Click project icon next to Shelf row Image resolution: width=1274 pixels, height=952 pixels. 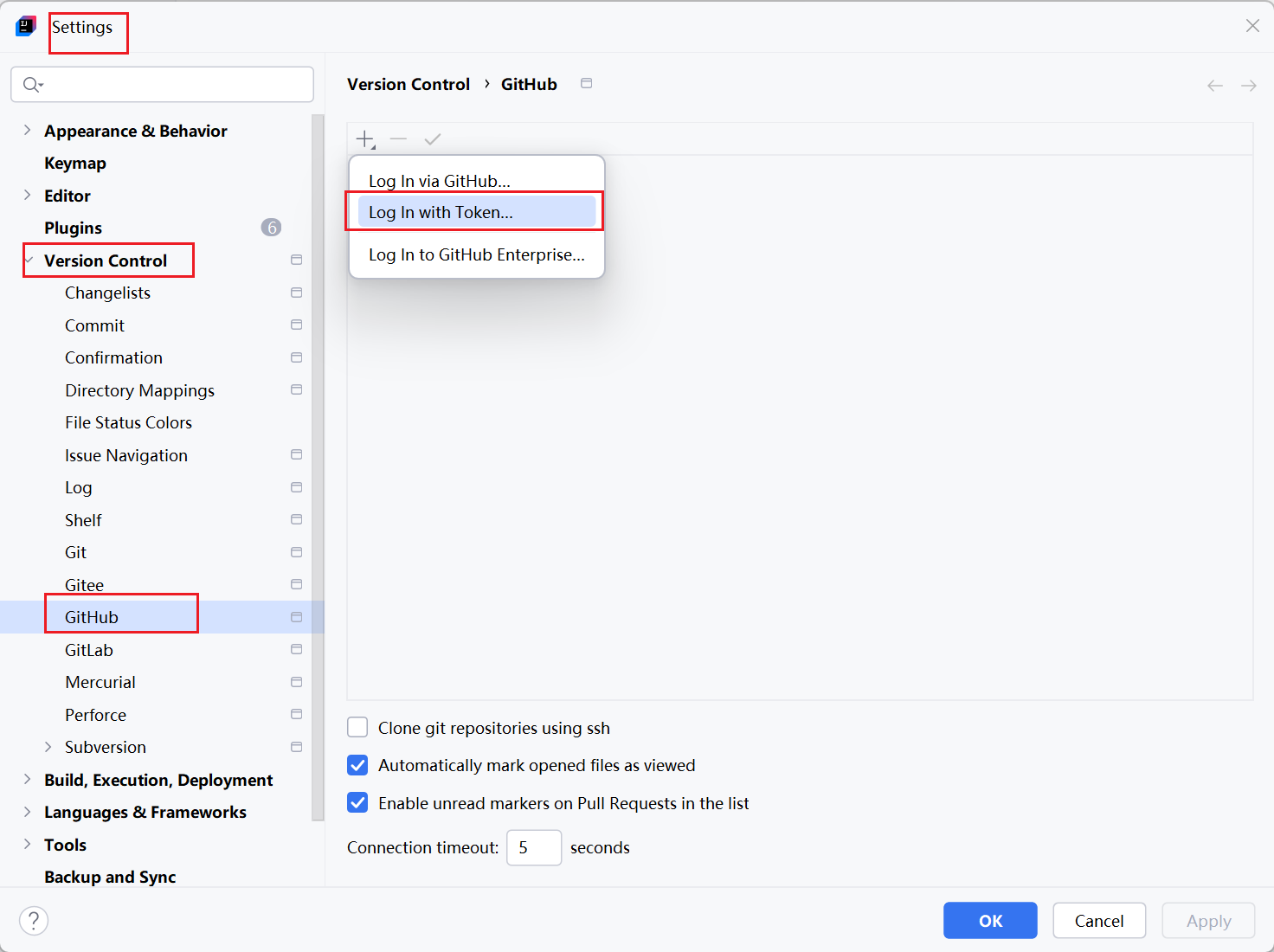296,519
